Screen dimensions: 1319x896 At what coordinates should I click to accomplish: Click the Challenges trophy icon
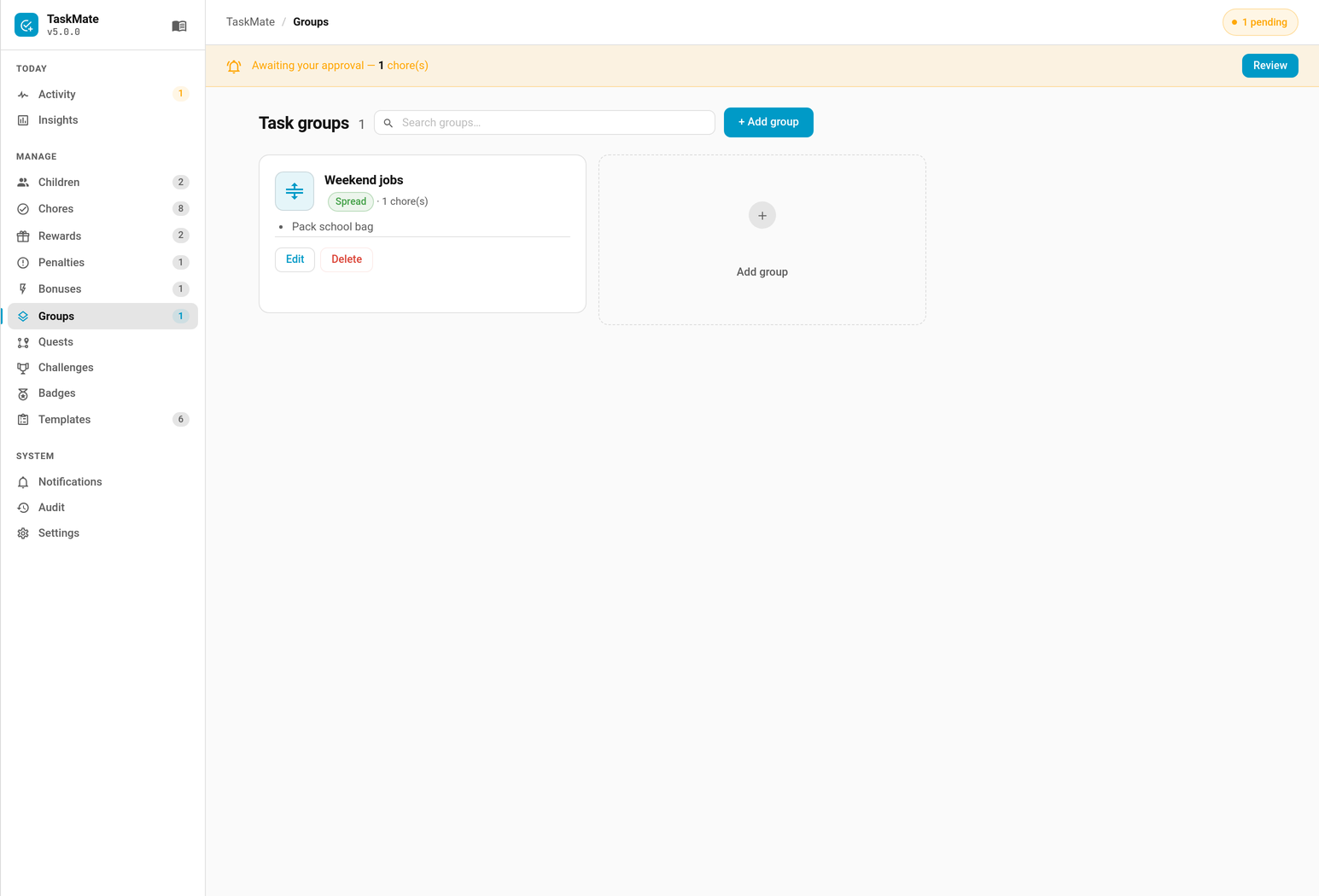(x=23, y=368)
